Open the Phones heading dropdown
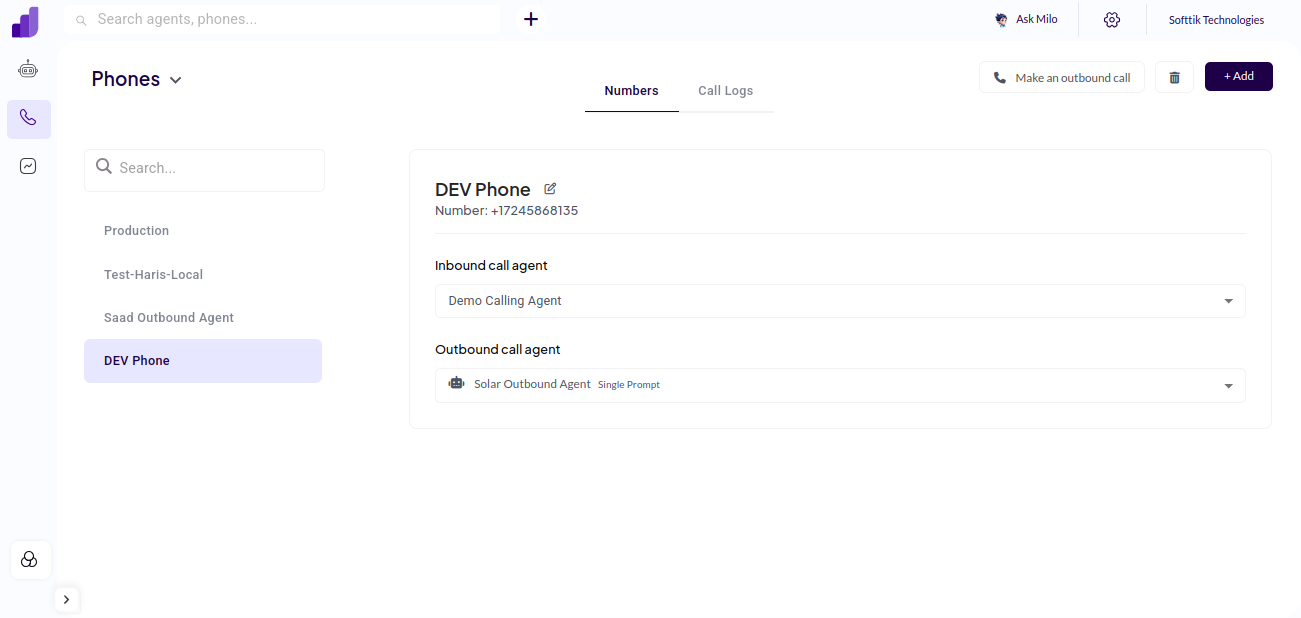 (137, 79)
